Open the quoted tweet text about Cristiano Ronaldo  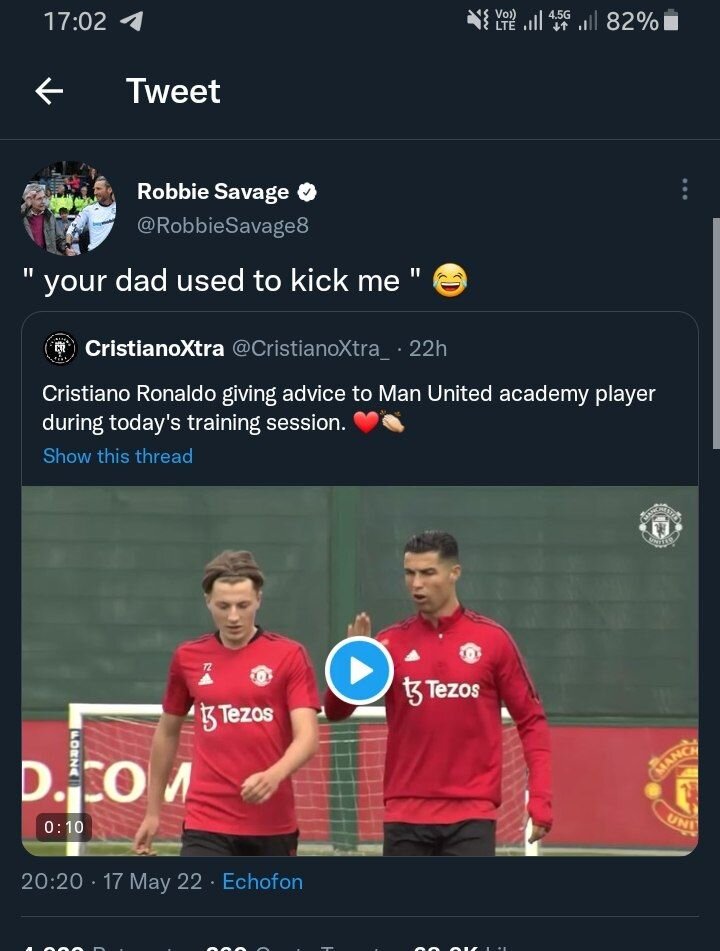pos(348,407)
